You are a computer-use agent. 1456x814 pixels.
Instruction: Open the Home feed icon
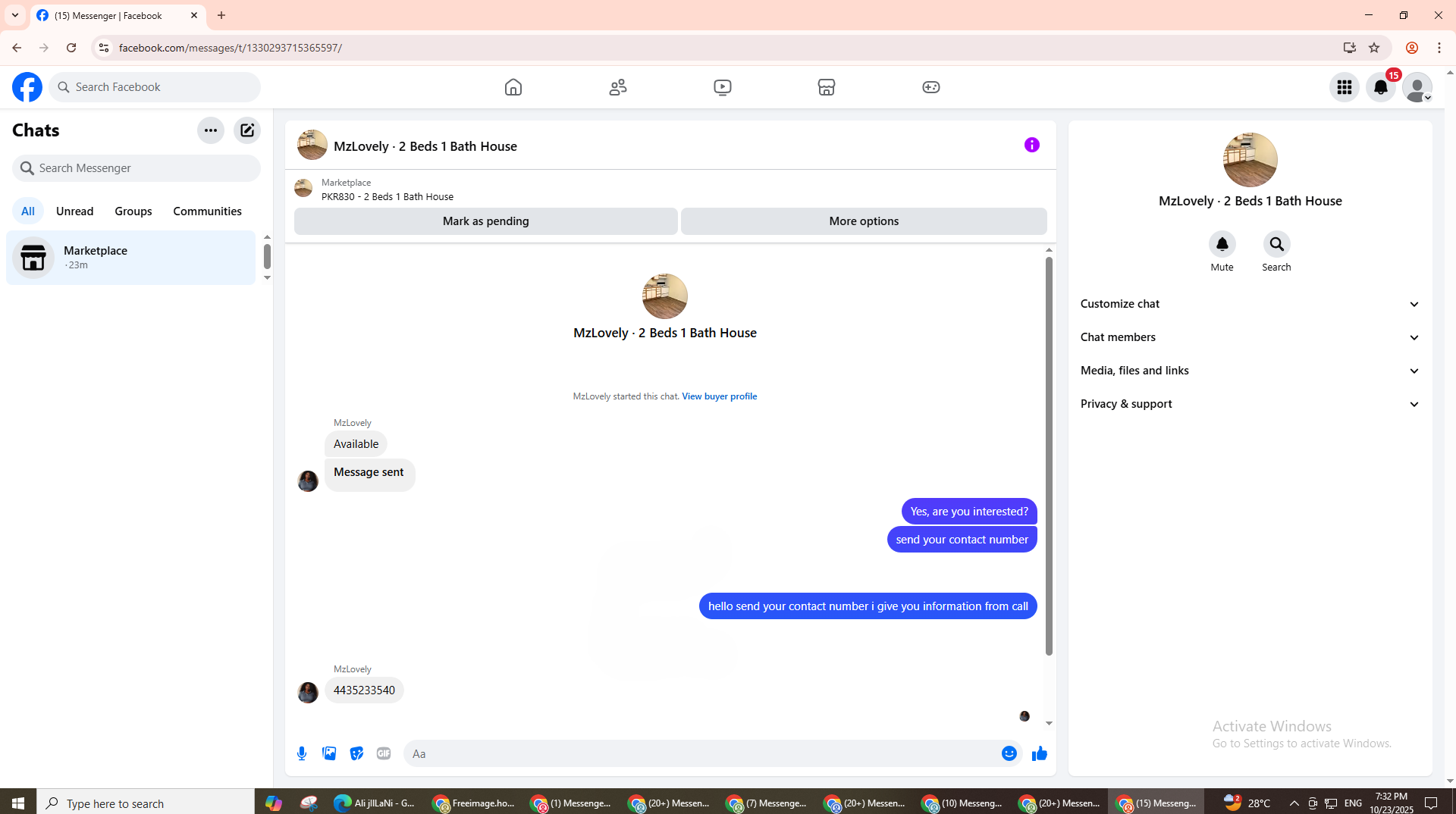513,87
